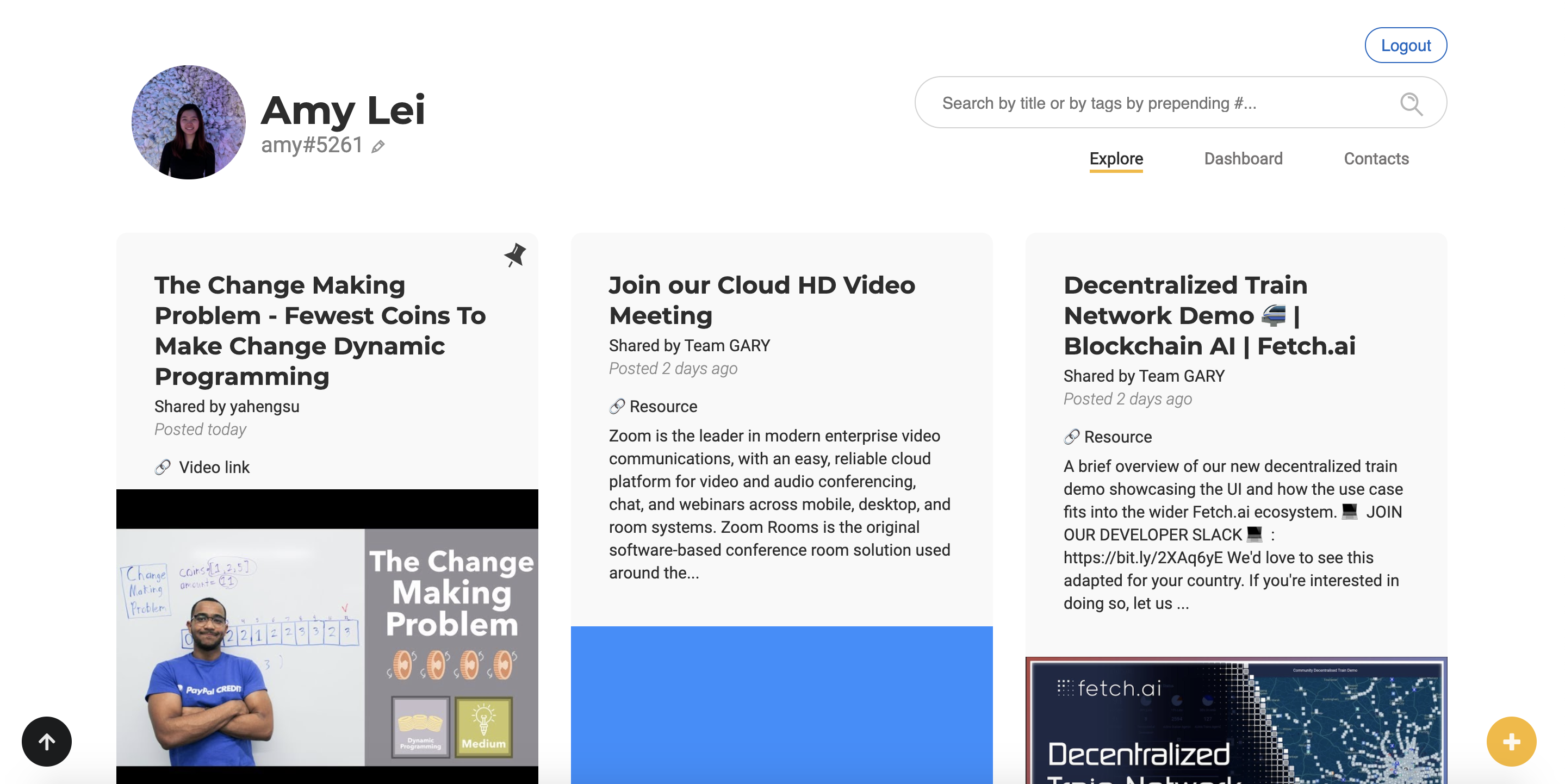Click the link icon next to Video link
The image size is (1565, 784).
point(162,467)
